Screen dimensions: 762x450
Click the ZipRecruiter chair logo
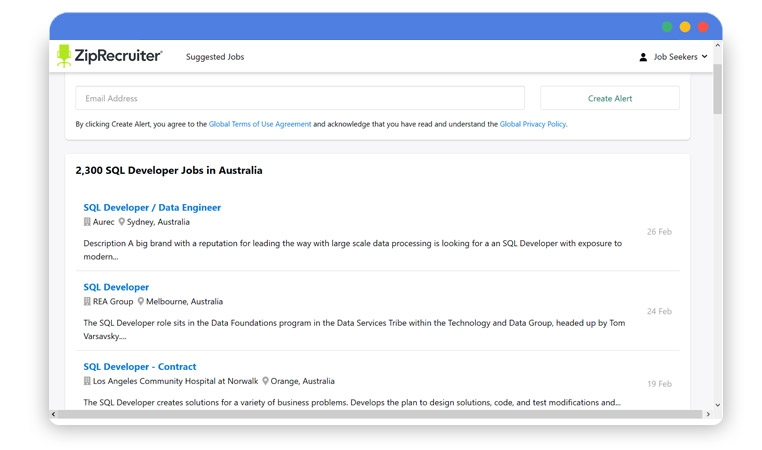[x=65, y=56]
